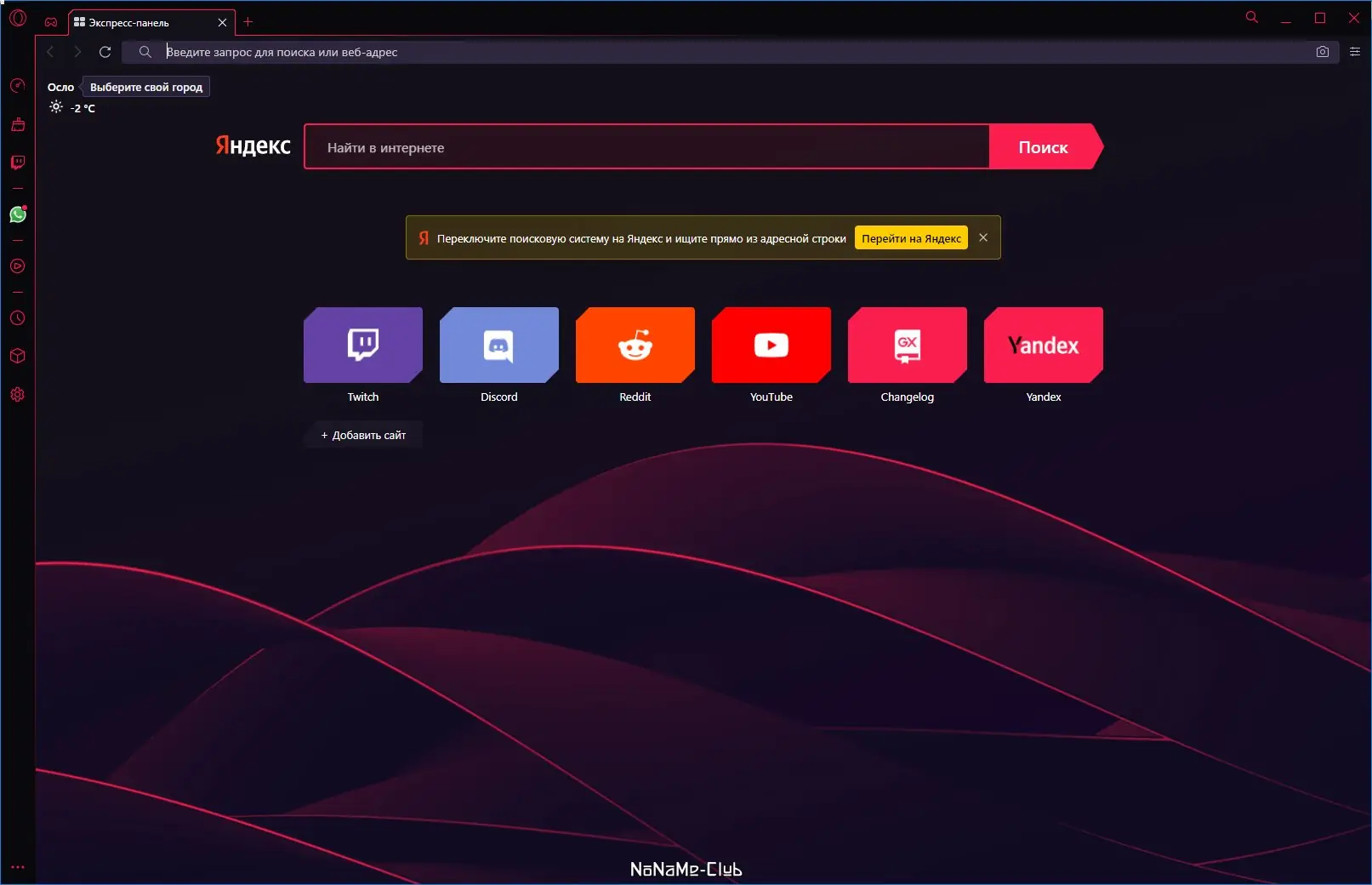Screen dimensions: 1372x885
Task: Focus the address bar input field
Action: pyautogui.click(x=732, y=52)
